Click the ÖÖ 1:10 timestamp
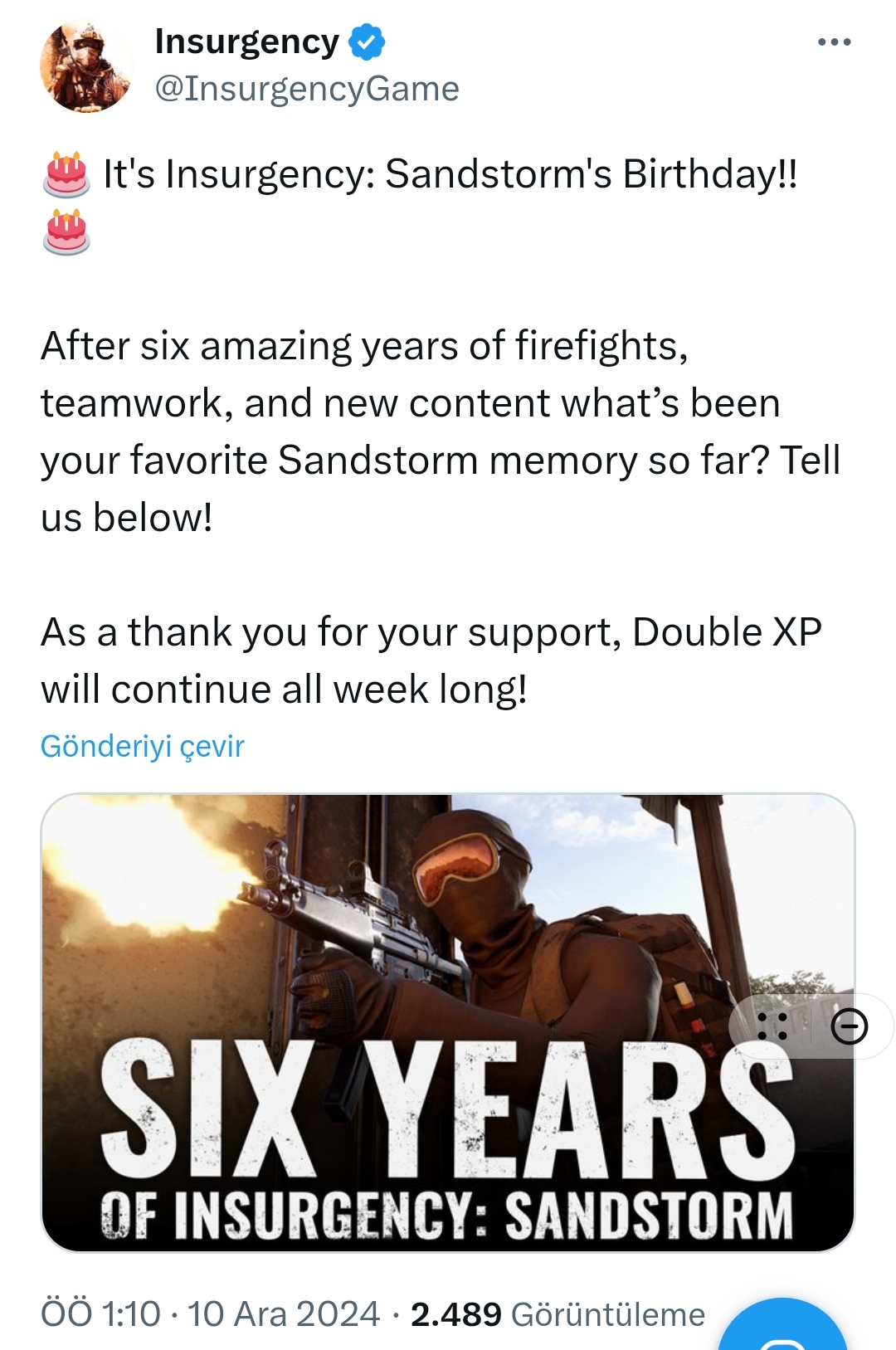896x1350 pixels. tap(100, 1314)
